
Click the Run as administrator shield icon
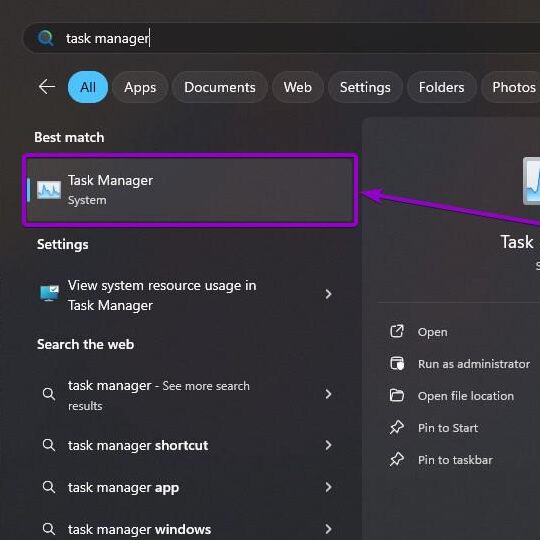(x=397, y=363)
